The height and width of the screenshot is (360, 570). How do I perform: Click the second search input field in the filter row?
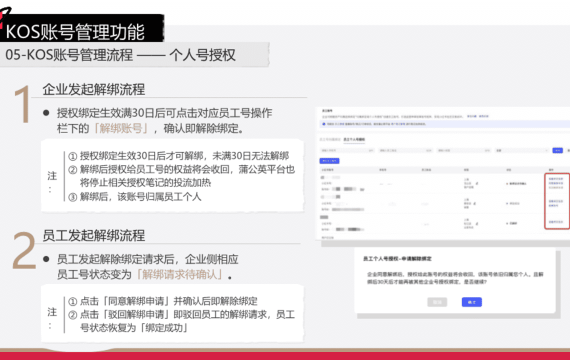pos(405,150)
